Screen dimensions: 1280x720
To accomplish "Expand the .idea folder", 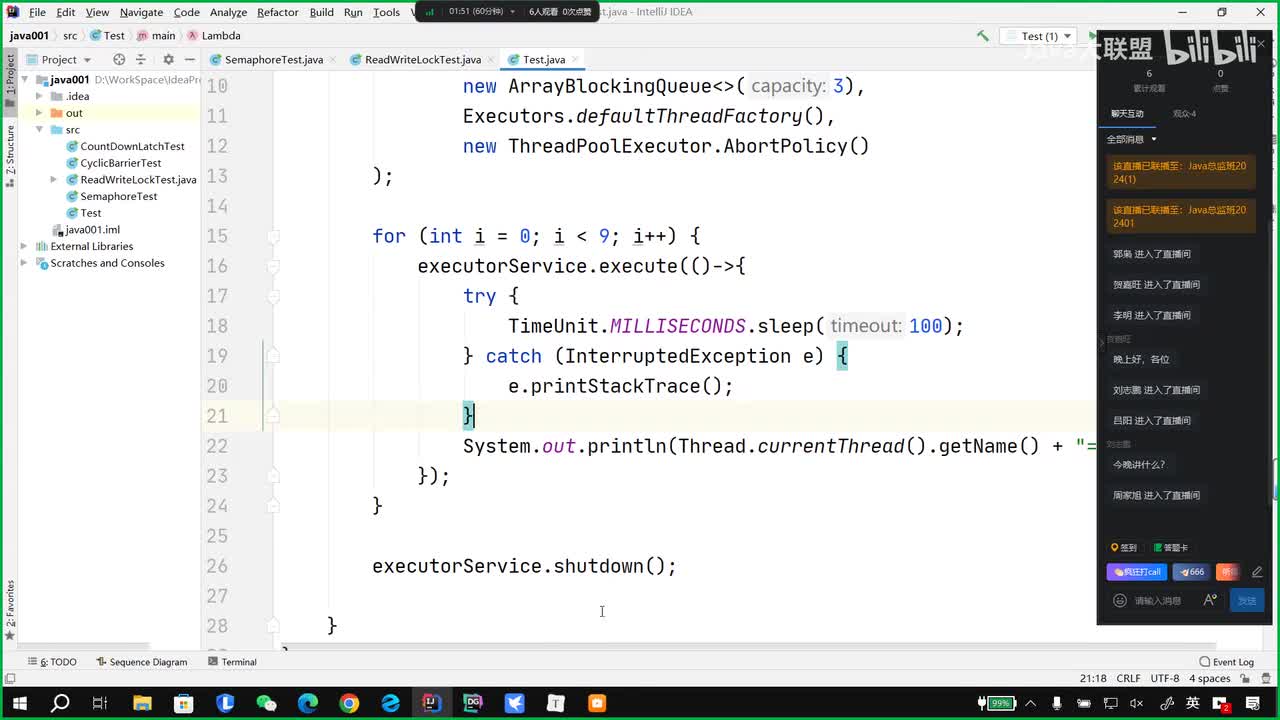I will coord(39,97).
